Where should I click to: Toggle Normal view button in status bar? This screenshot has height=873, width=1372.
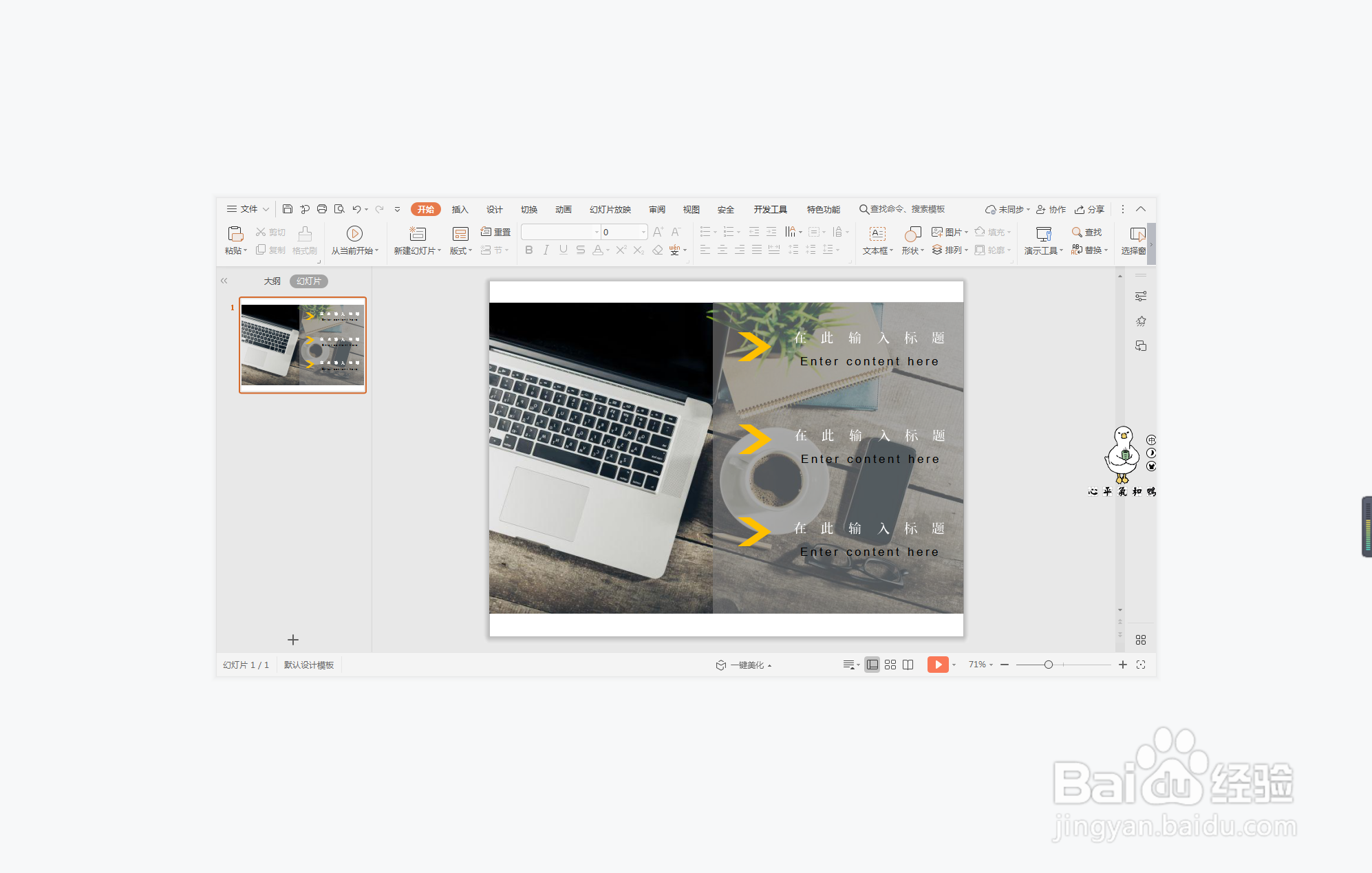click(872, 665)
